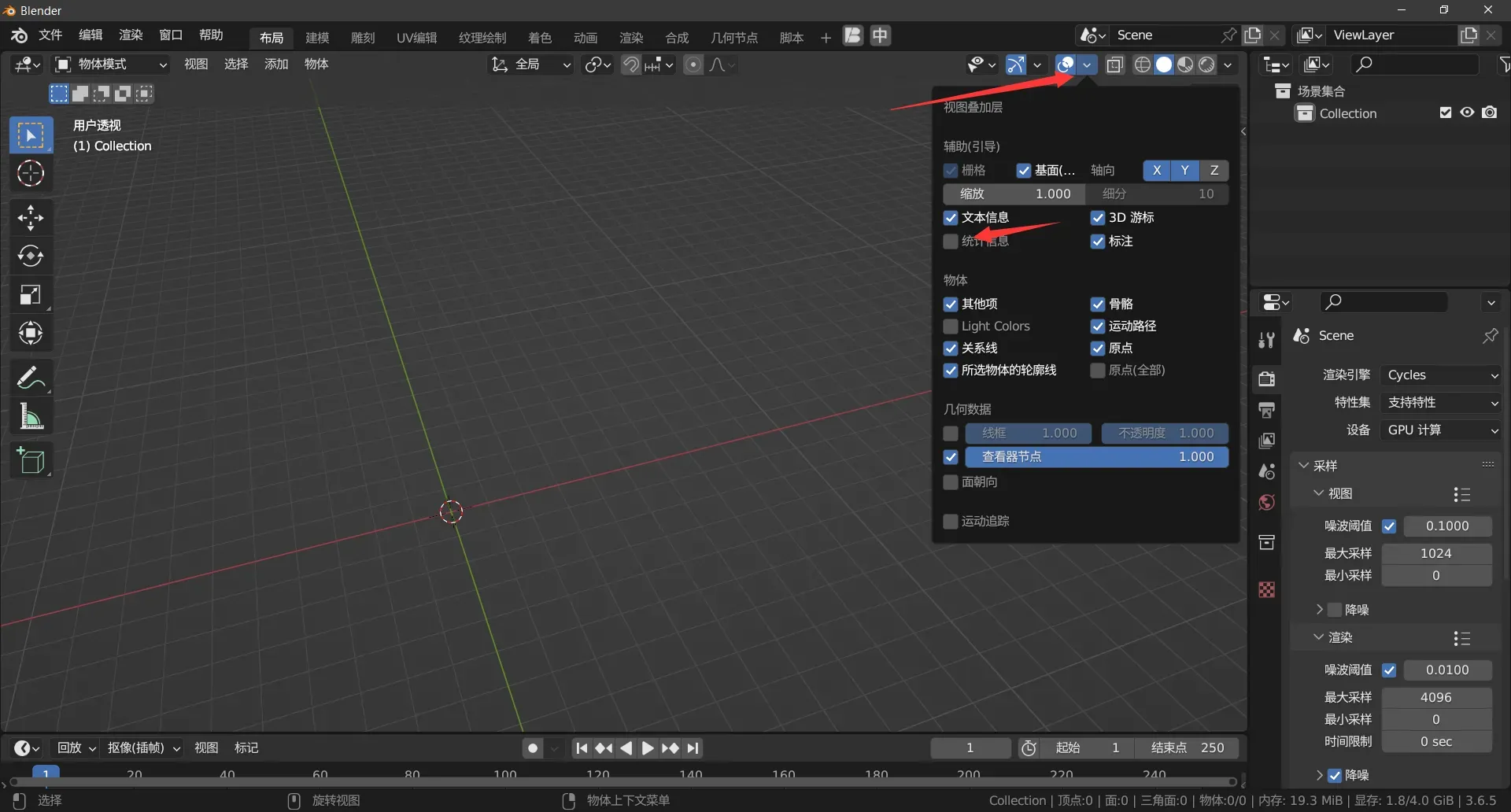
Task: Switch to the 建模 workspace tab
Action: click(317, 38)
